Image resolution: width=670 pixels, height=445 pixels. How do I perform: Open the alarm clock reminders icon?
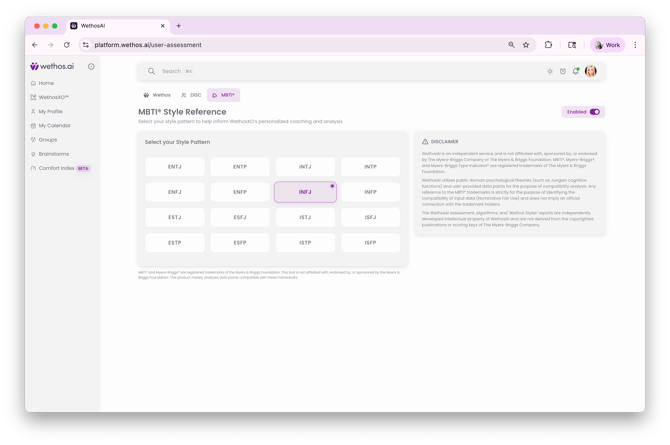coord(563,71)
